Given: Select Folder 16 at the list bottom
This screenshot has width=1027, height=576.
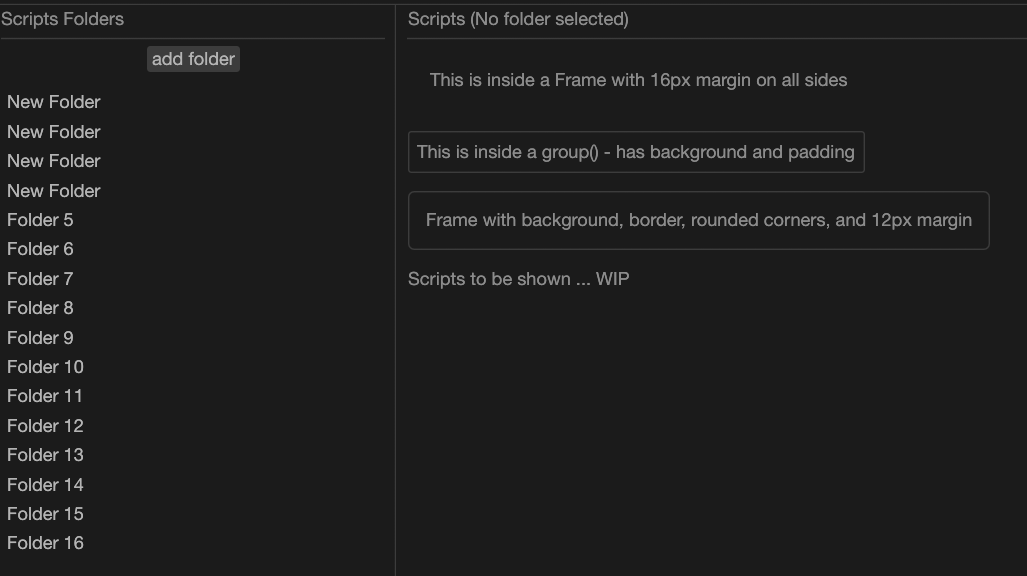Looking at the screenshot, I should pyautogui.click(x=45, y=543).
